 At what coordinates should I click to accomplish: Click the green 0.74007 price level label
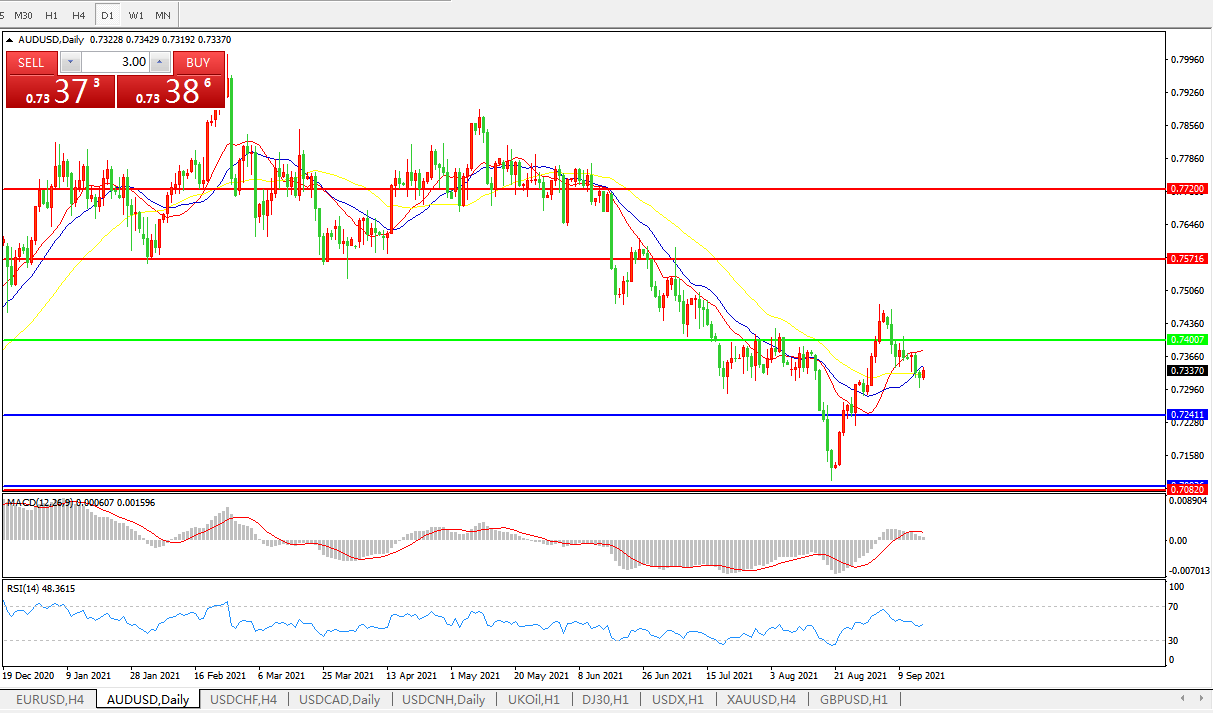pos(1188,340)
